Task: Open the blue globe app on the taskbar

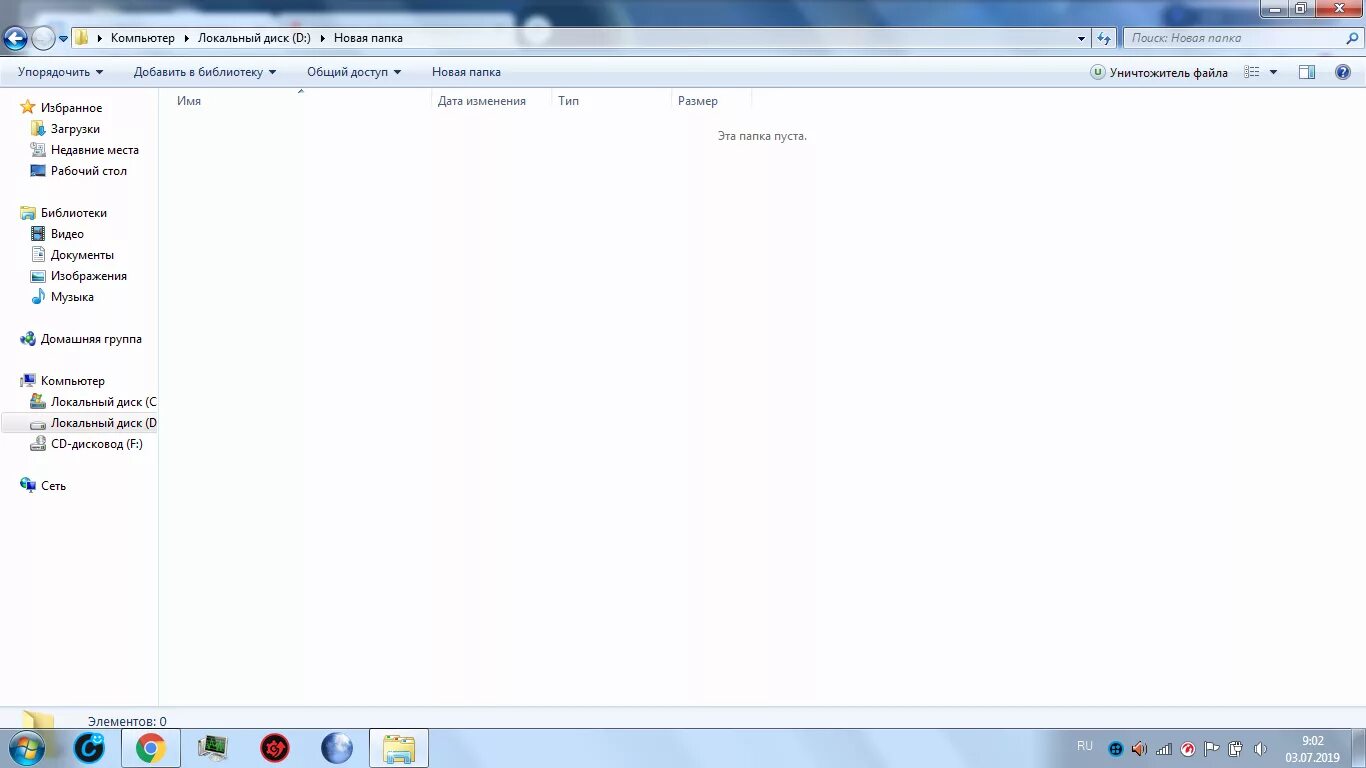Action: pyautogui.click(x=337, y=748)
